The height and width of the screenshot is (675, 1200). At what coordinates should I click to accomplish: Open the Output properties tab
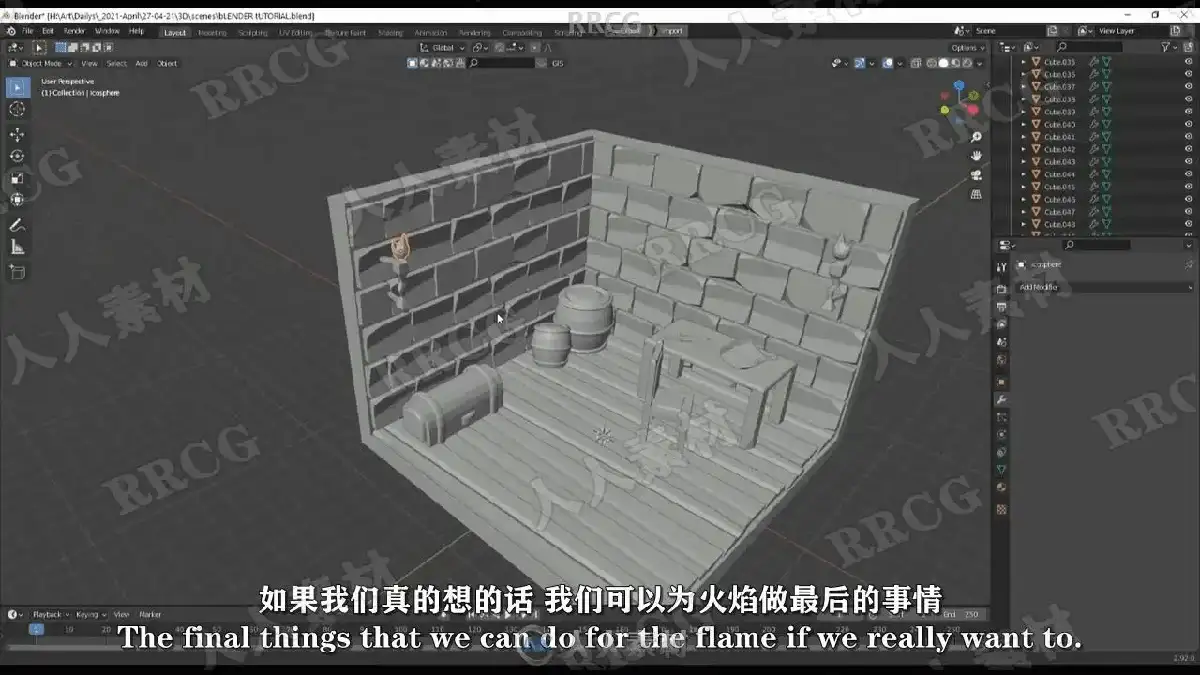coord(1001,307)
